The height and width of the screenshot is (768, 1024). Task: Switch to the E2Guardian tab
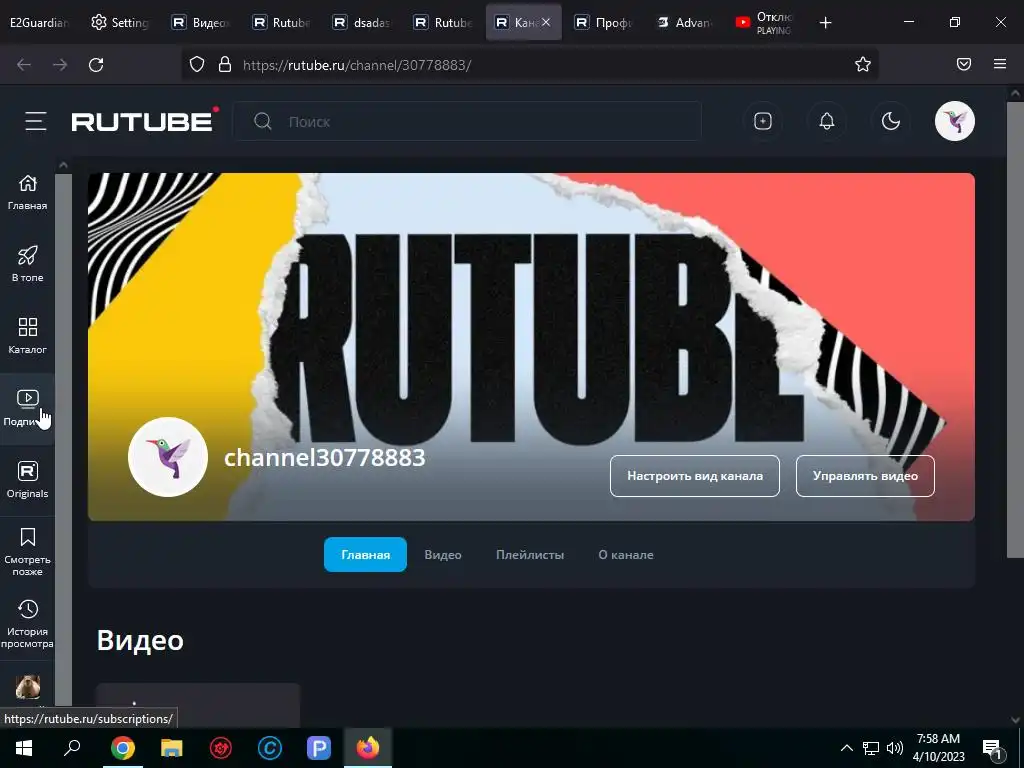coord(38,23)
